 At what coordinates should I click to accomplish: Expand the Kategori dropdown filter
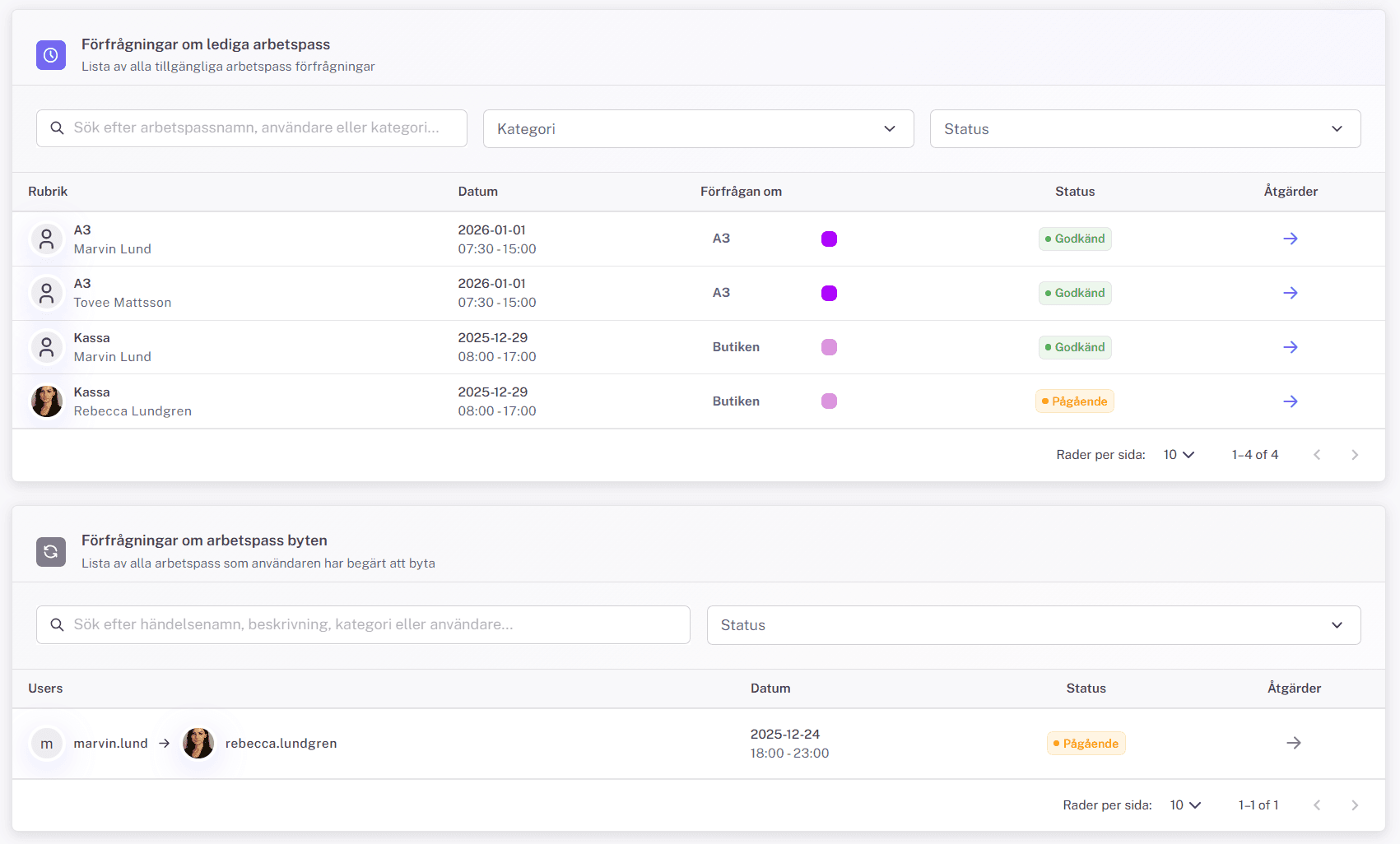click(x=698, y=129)
